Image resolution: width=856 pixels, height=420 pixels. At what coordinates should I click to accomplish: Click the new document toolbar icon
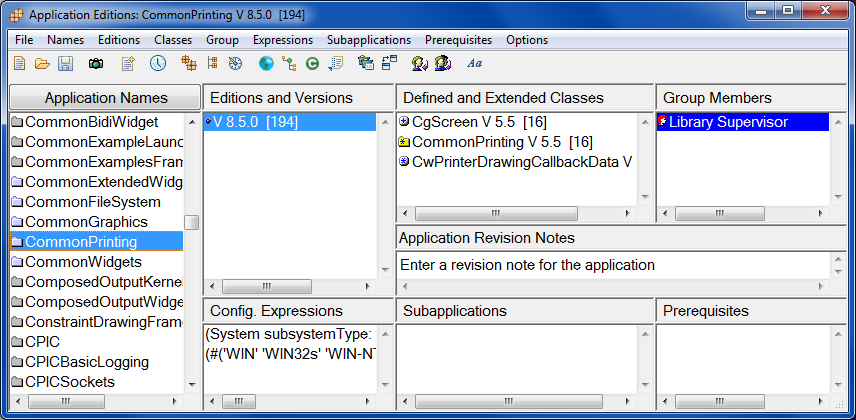click(x=19, y=63)
